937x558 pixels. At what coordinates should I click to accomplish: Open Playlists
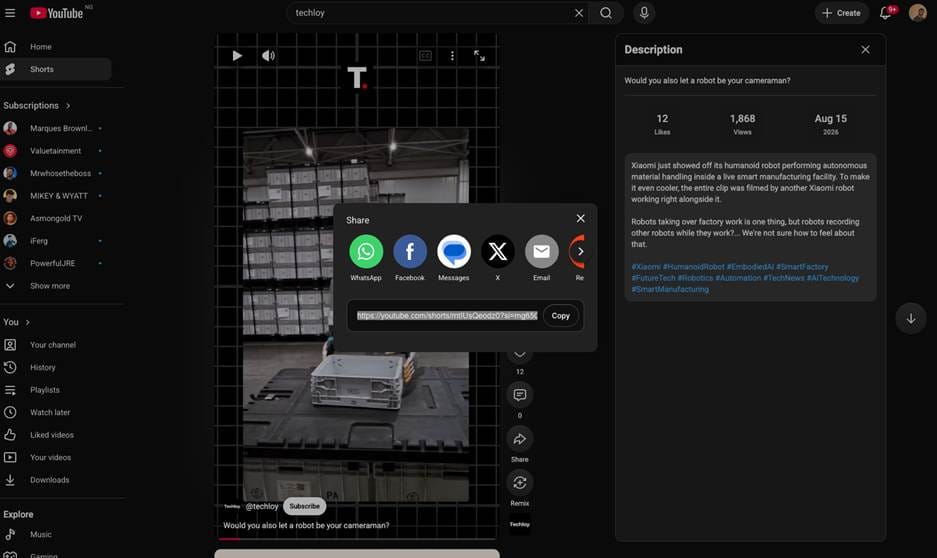click(56, 390)
